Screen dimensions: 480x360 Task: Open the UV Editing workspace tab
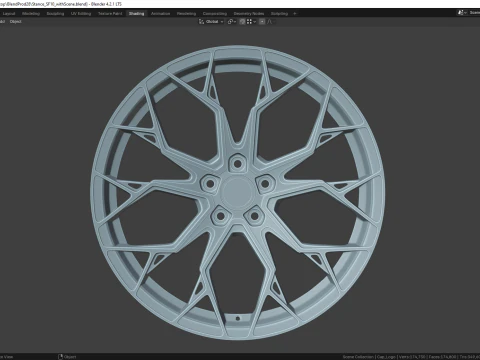(81, 14)
